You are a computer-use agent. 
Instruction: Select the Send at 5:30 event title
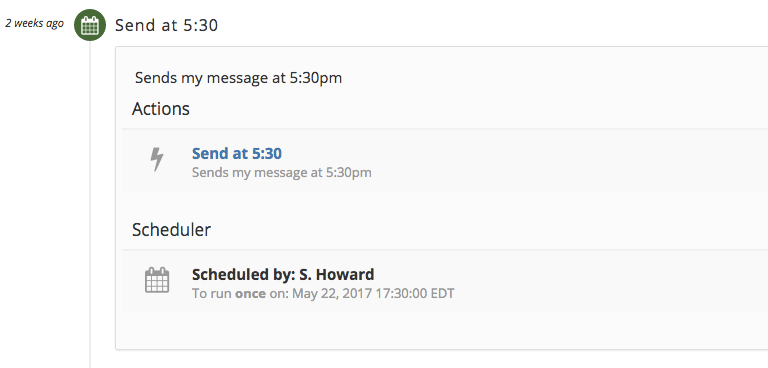click(x=167, y=25)
